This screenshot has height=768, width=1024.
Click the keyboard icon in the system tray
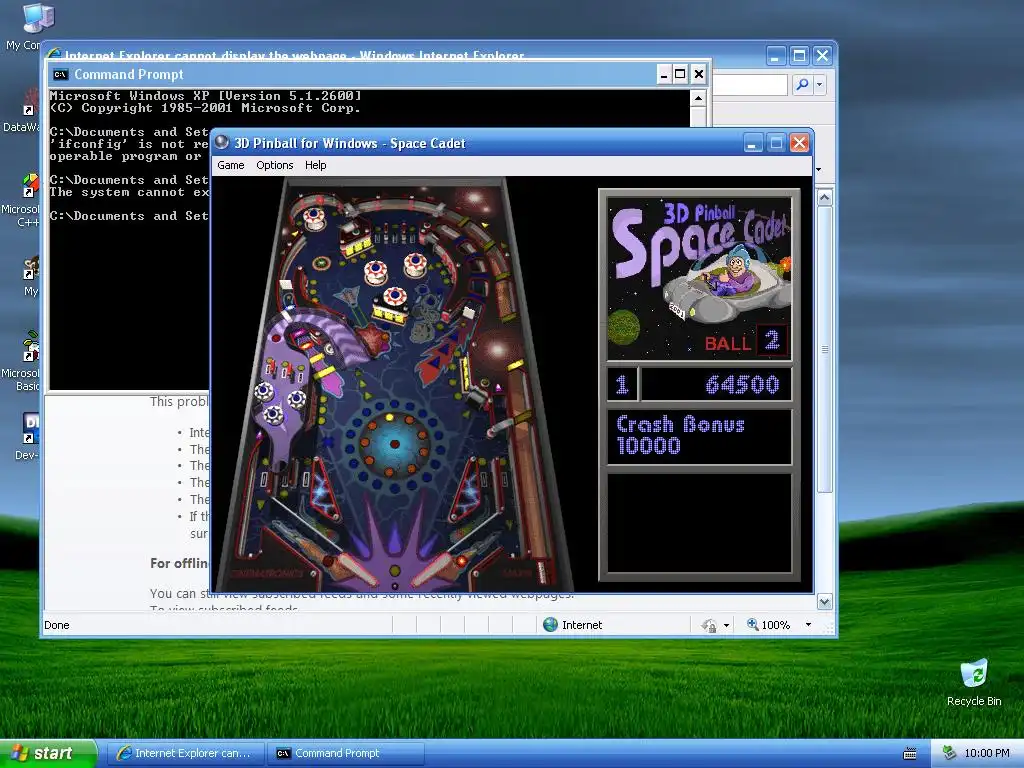pos(910,754)
